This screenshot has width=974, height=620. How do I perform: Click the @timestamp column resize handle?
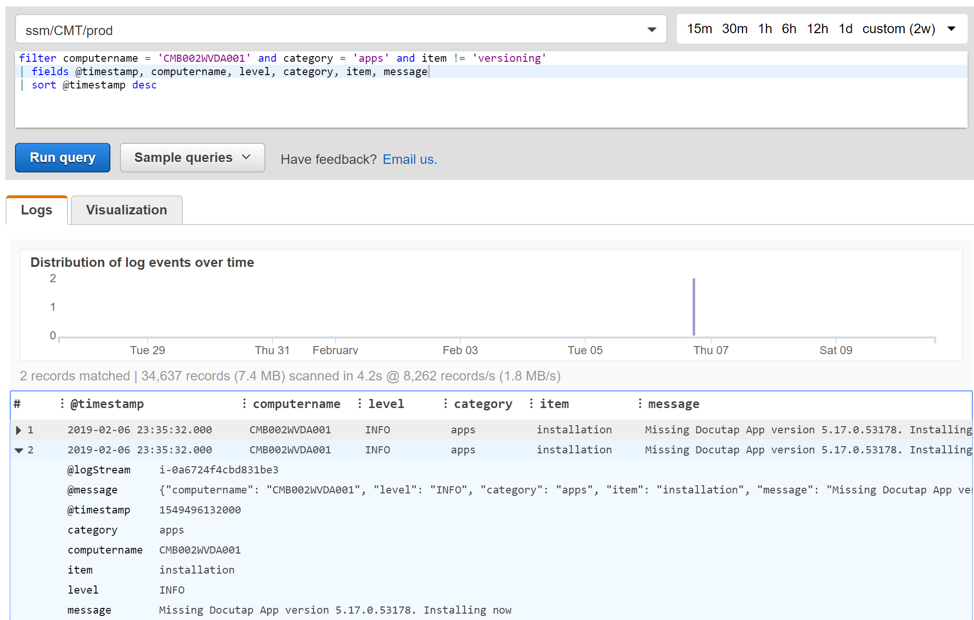pyautogui.click(x=62, y=404)
